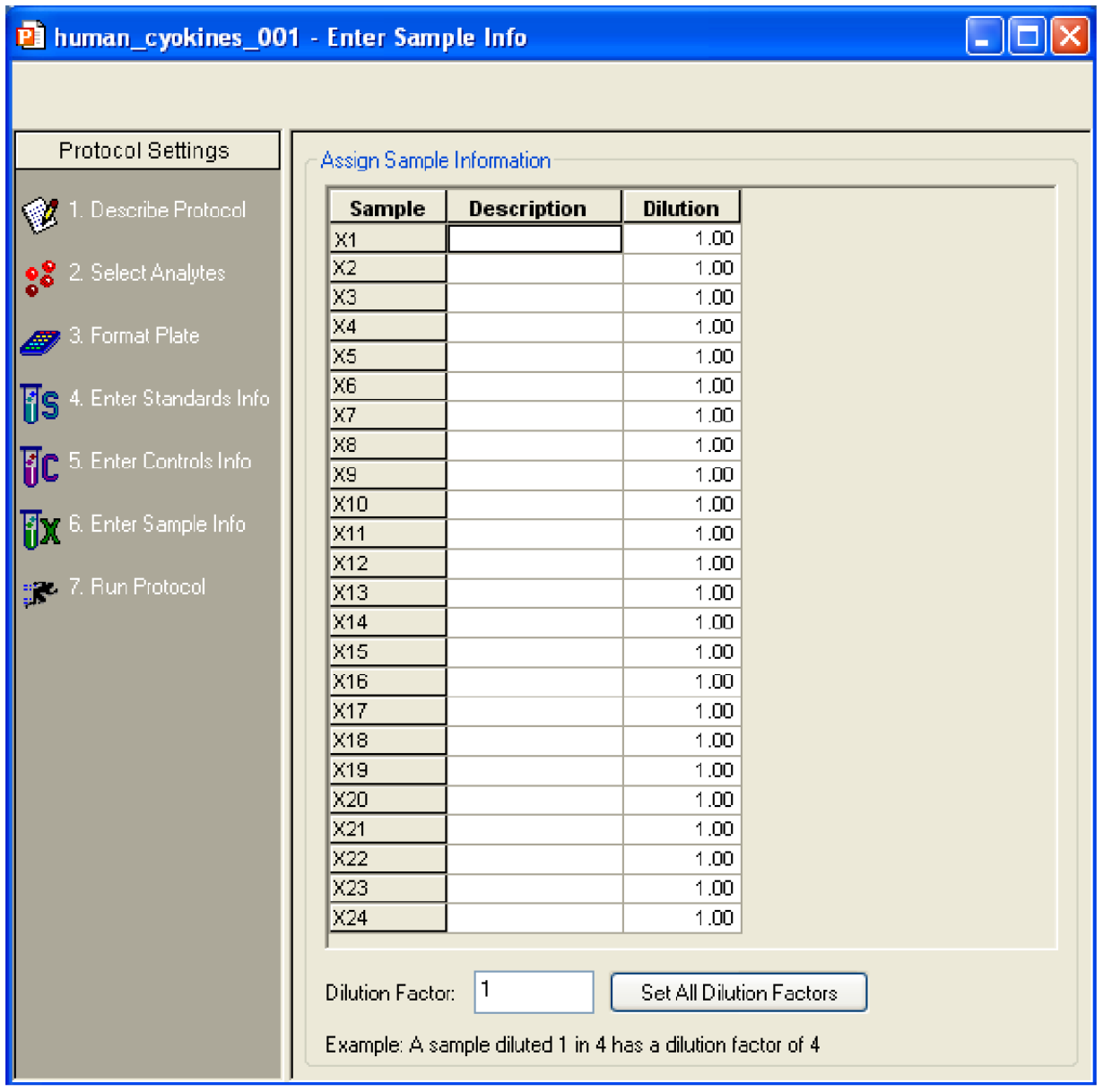Click the Enter Sample Info tube icon

(x=39, y=529)
